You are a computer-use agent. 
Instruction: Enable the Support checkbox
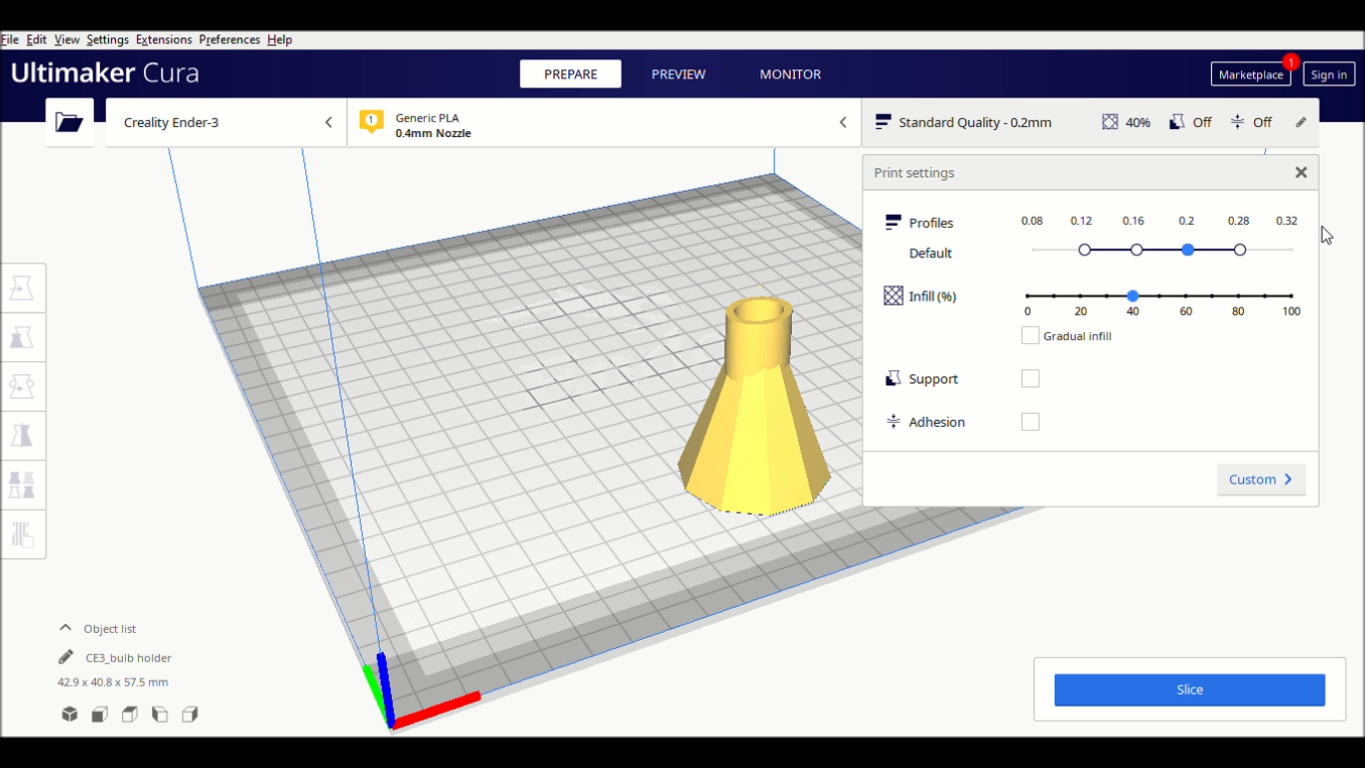(1030, 379)
